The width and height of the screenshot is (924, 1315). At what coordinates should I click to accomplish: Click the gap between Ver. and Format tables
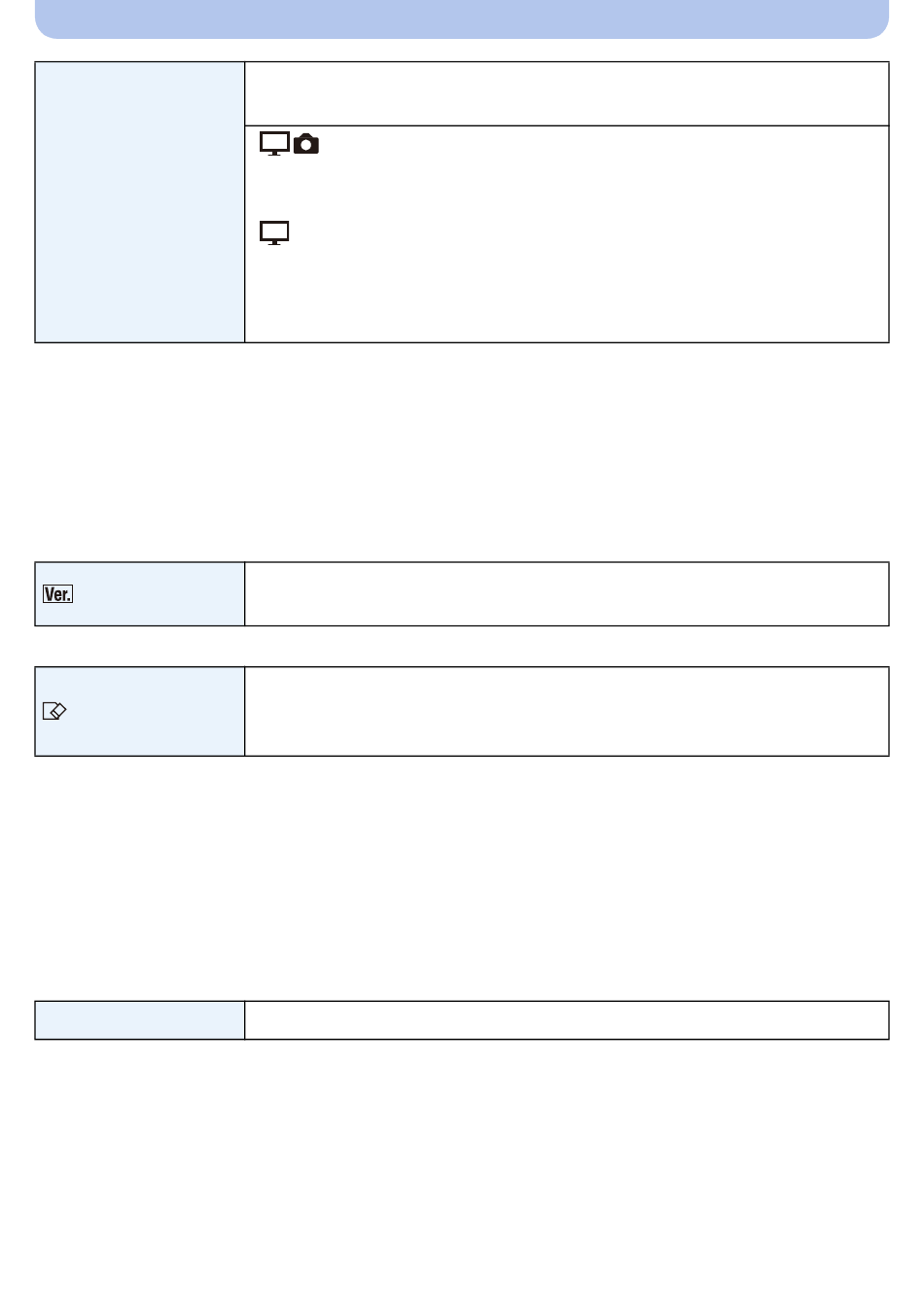[462, 647]
